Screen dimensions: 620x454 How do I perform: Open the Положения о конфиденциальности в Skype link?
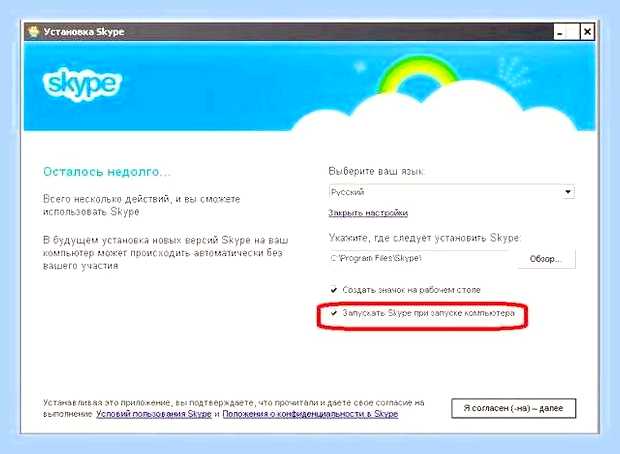pos(310,414)
